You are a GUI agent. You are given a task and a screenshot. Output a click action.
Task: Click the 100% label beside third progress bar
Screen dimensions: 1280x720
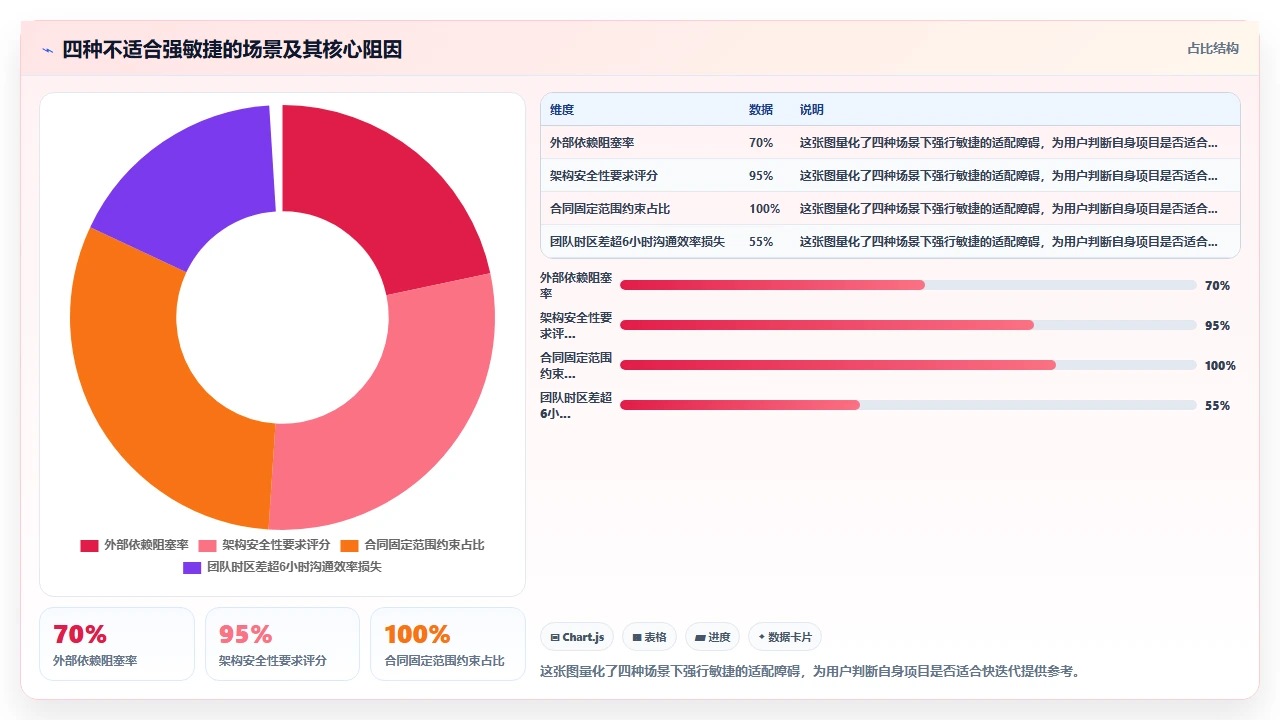1220,366
